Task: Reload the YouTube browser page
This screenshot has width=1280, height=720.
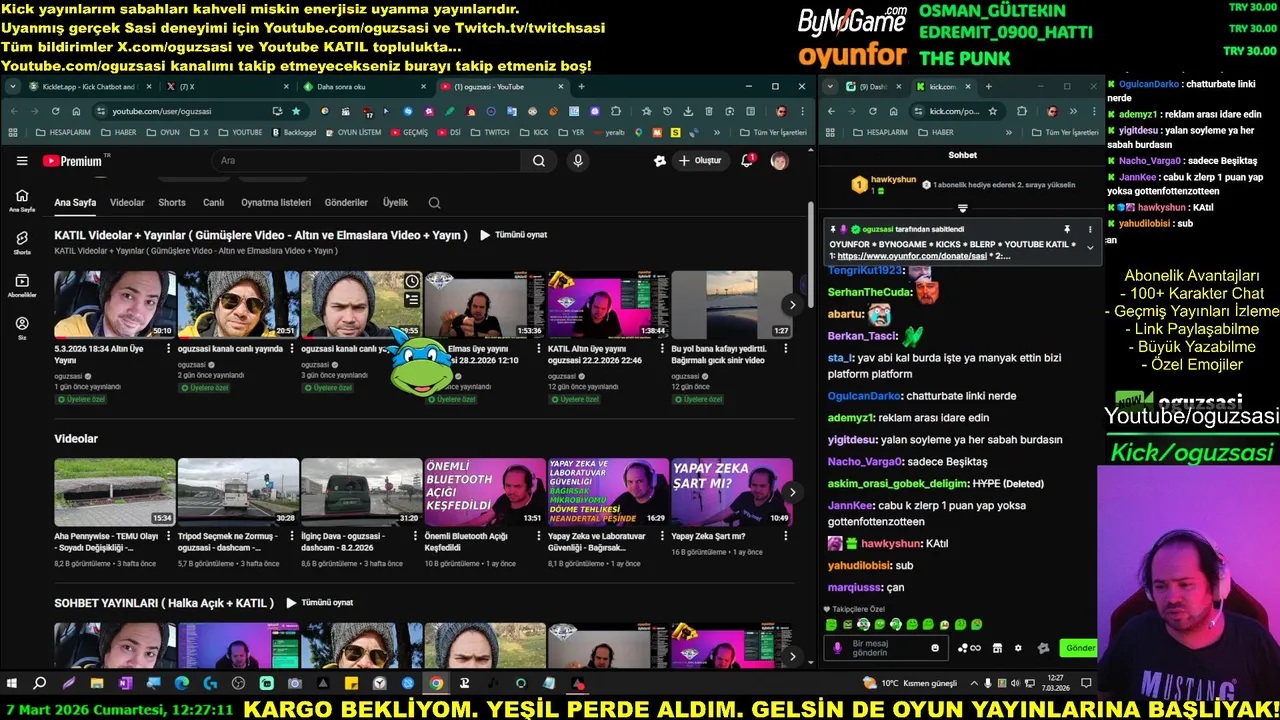Action: [x=54, y=111]
